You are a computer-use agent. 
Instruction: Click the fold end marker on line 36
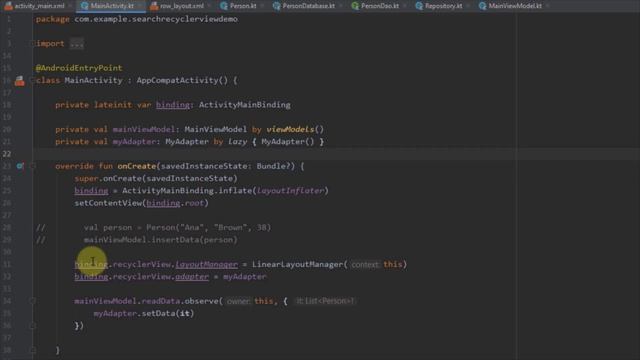pos(33,325)
